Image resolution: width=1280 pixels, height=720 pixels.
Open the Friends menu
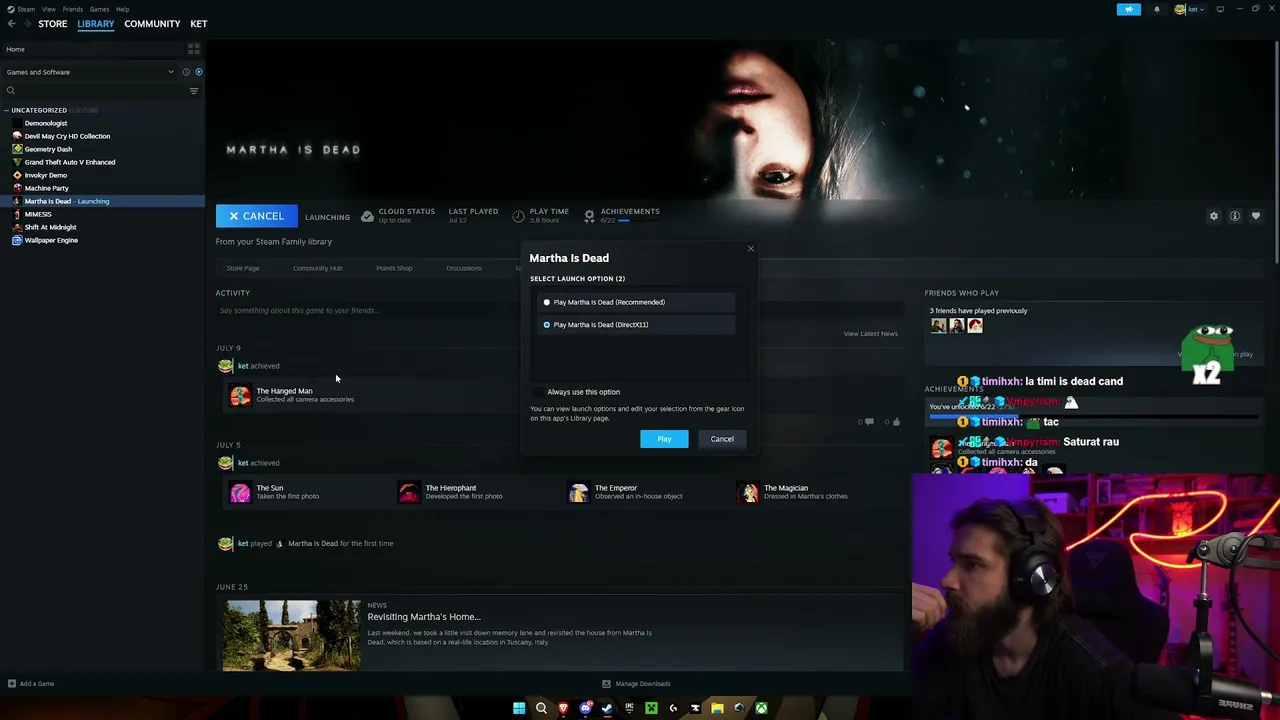pos(73,9)
